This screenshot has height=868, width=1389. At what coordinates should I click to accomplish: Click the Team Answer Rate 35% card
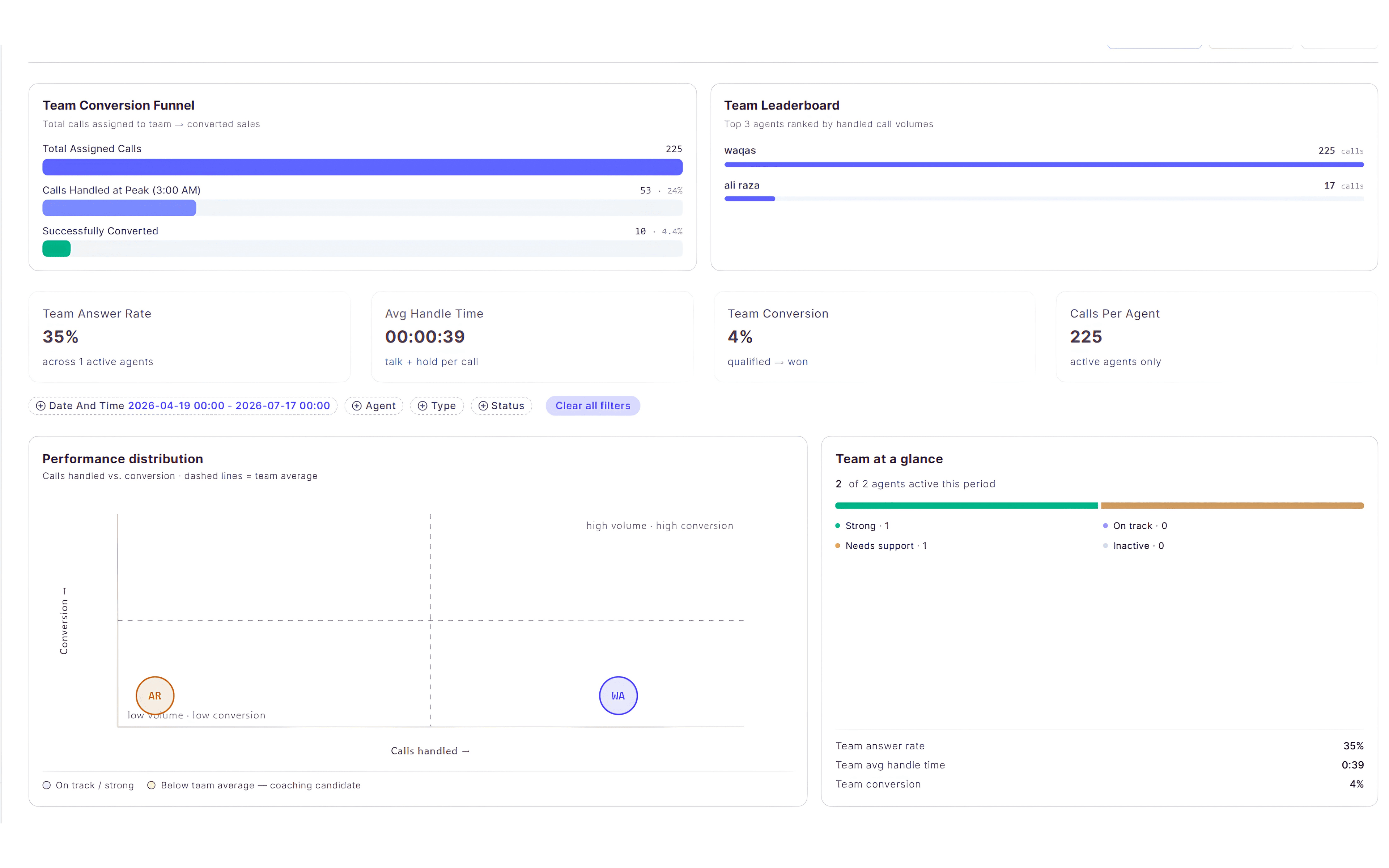pyautogui.click(x=190, y=337)
